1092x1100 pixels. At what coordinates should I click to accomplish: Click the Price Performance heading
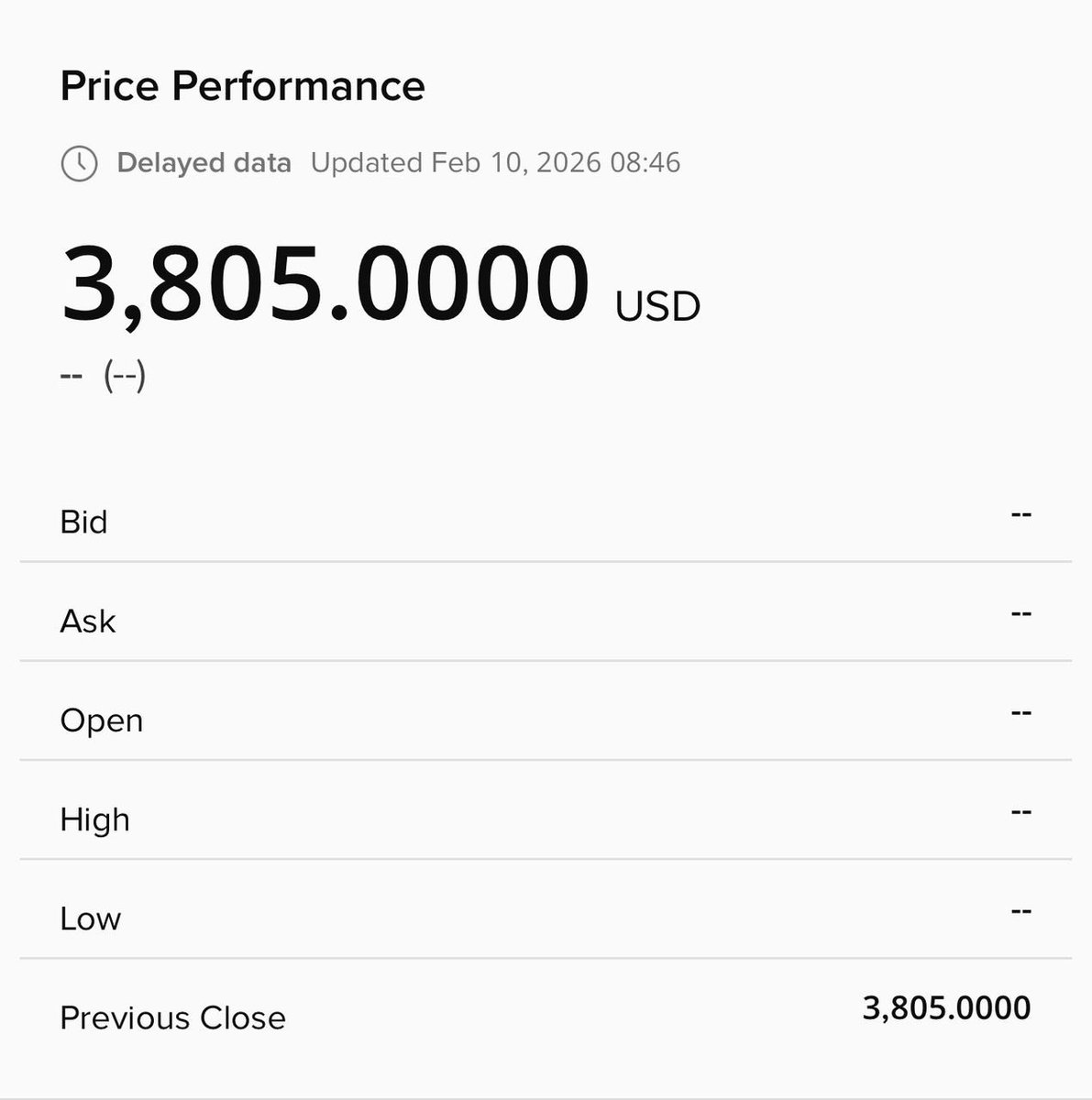[243, 86]
